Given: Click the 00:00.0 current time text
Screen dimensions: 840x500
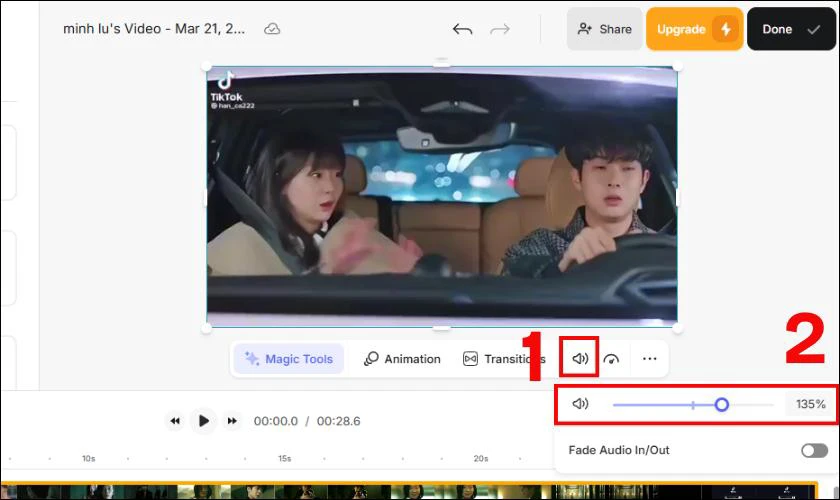Looking at the screenshot, I should click(x=276, y=421).
